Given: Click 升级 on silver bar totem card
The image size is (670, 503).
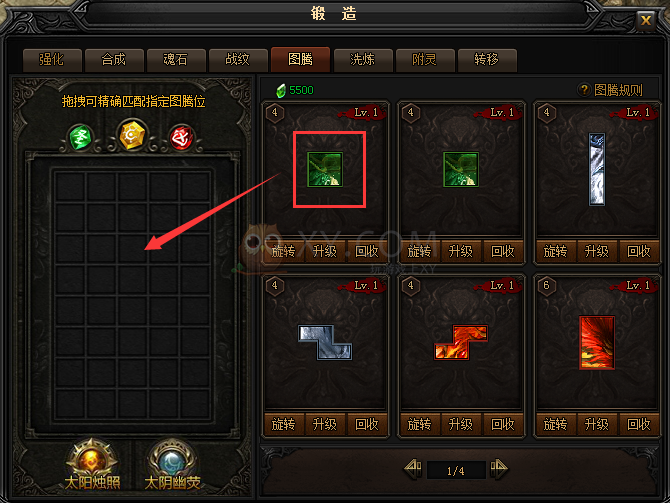Looking at the screenshot, I should click(597, 251).
